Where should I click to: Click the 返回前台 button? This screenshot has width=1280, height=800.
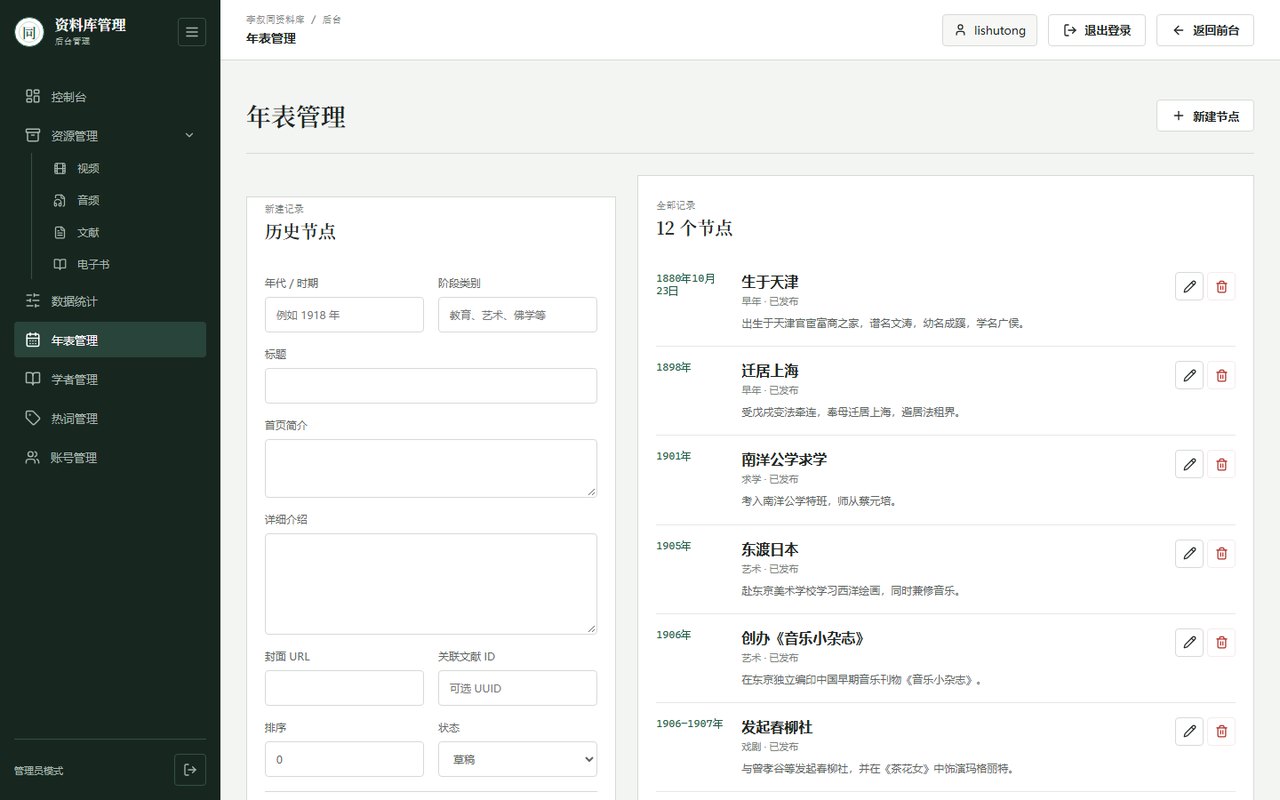(x=1205, y=30)
